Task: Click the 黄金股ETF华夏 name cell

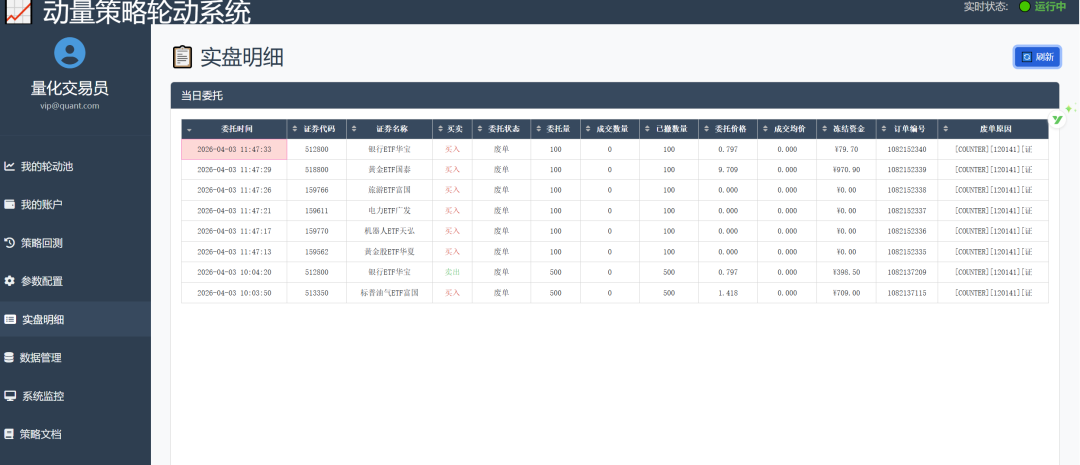Action: click(x=389, y=251)
